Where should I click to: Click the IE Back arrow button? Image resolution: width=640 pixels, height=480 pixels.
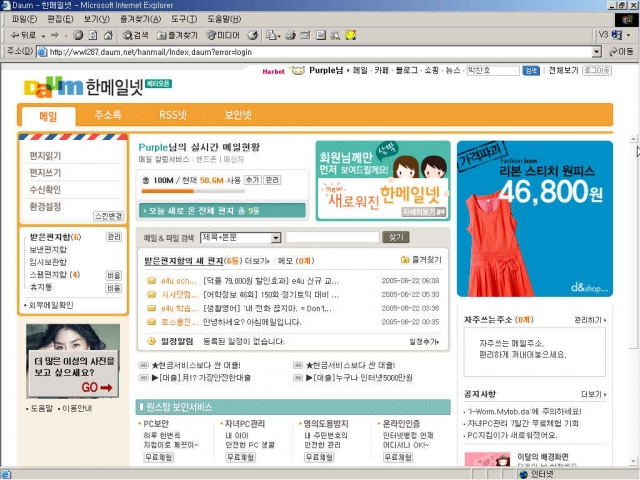point(22,36)
